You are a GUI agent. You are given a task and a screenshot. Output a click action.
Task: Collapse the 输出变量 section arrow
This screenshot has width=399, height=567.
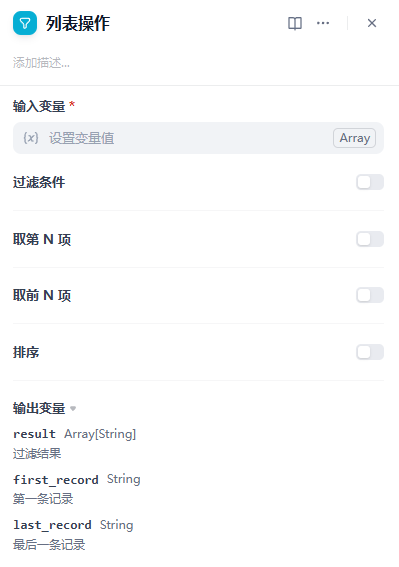click(x=73, y=409)
